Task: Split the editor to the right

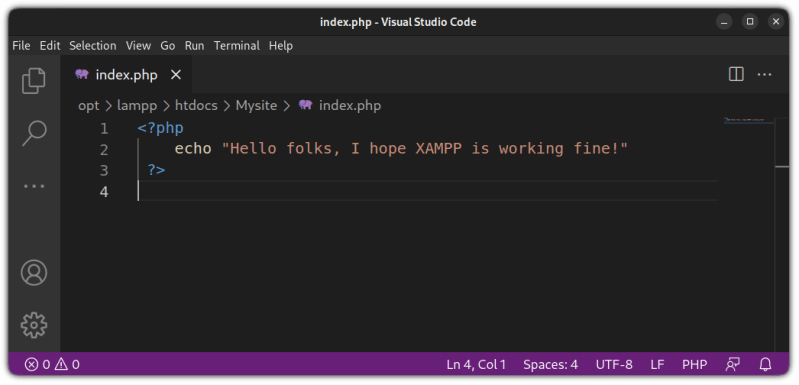Action: [x=736, y=75]
